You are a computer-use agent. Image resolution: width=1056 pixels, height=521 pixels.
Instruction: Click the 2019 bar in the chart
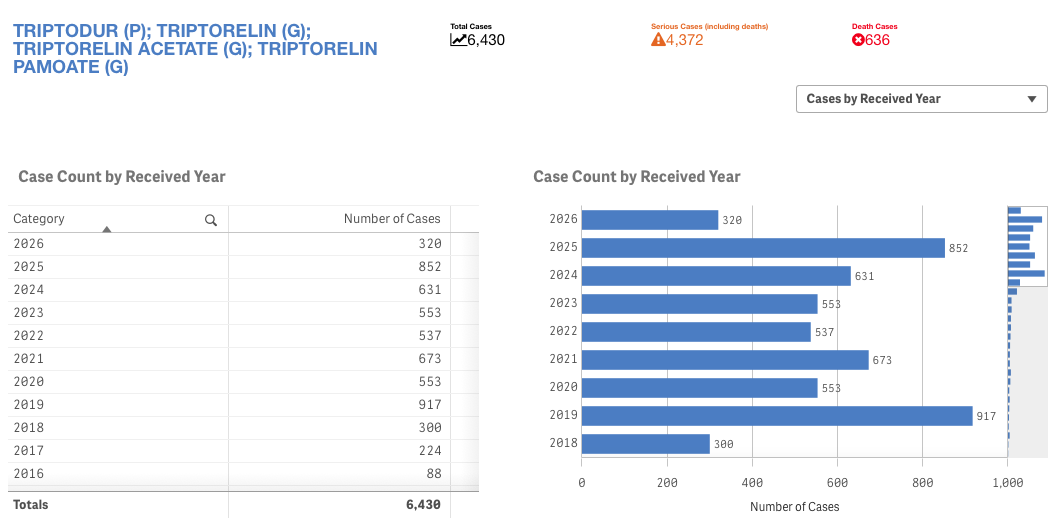click(777, 416)
